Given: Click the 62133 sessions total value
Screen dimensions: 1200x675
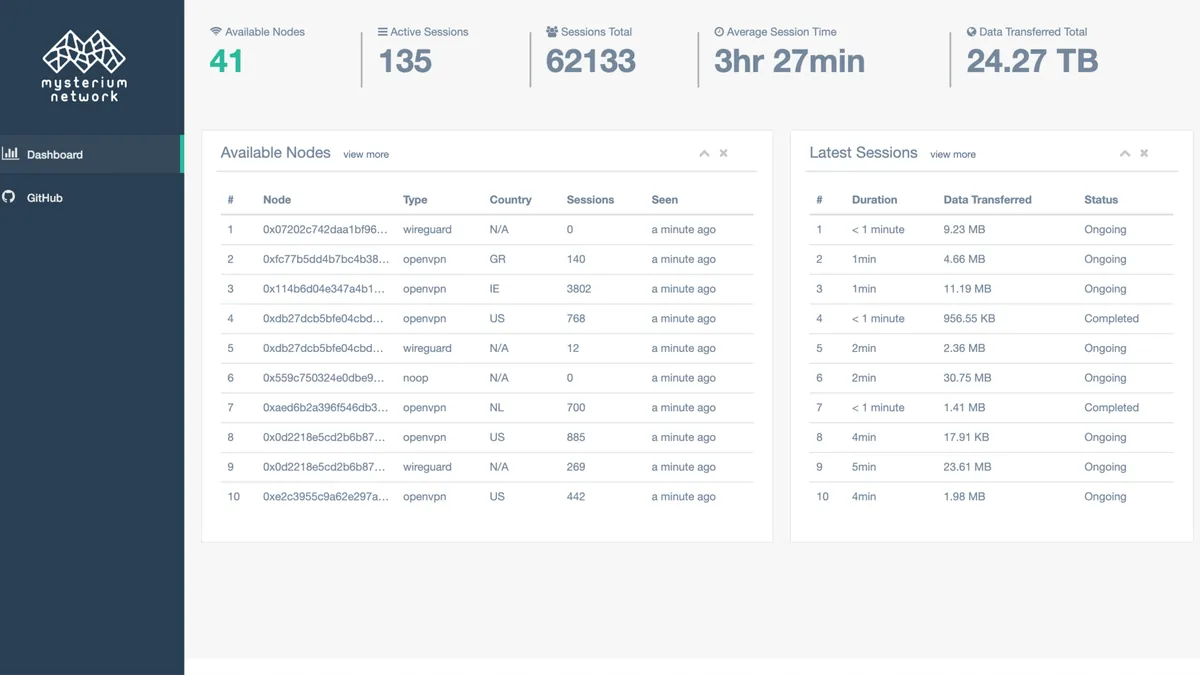Looking at the screenshot, I should pyautogui.click(x=591, y=61).
